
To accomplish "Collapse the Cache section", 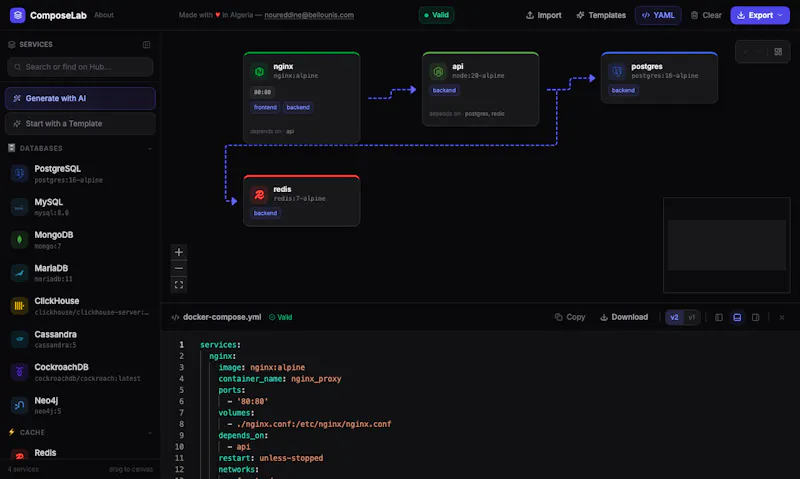I will tap(150, 433).
